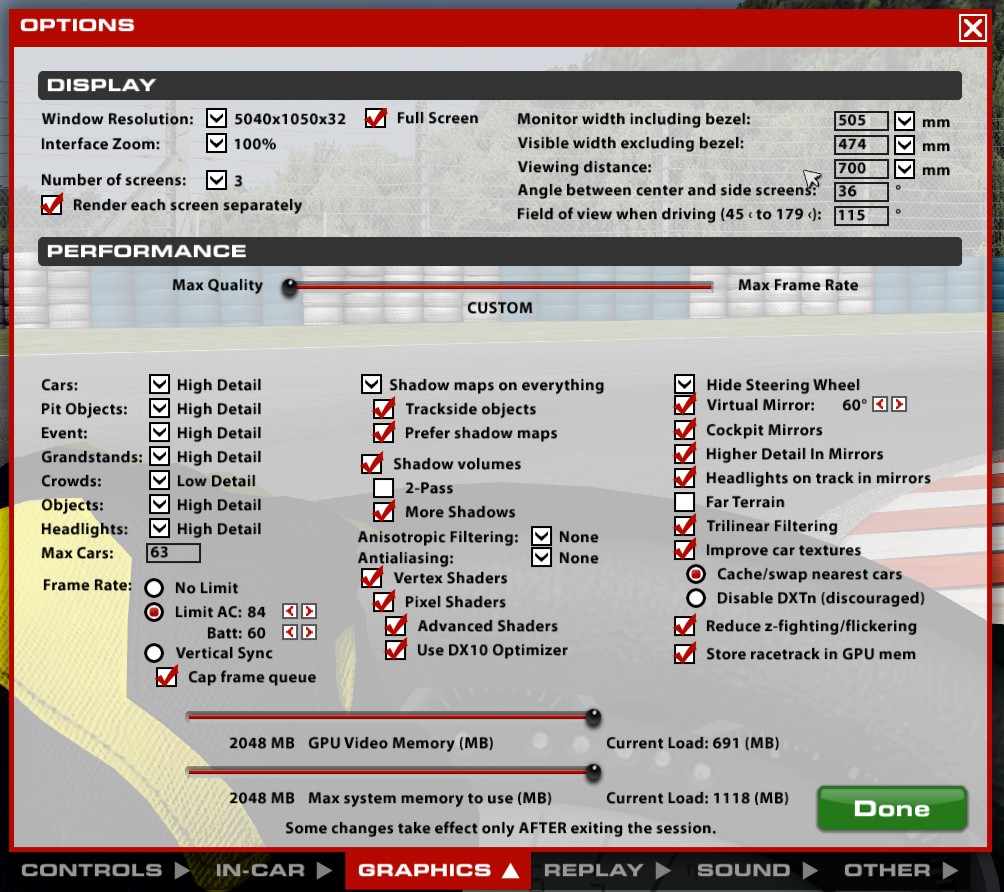Select Limit frame rate radio button
Image resolution: width=1004 pixels, height=892 pixels.
[x=154, y=612]
